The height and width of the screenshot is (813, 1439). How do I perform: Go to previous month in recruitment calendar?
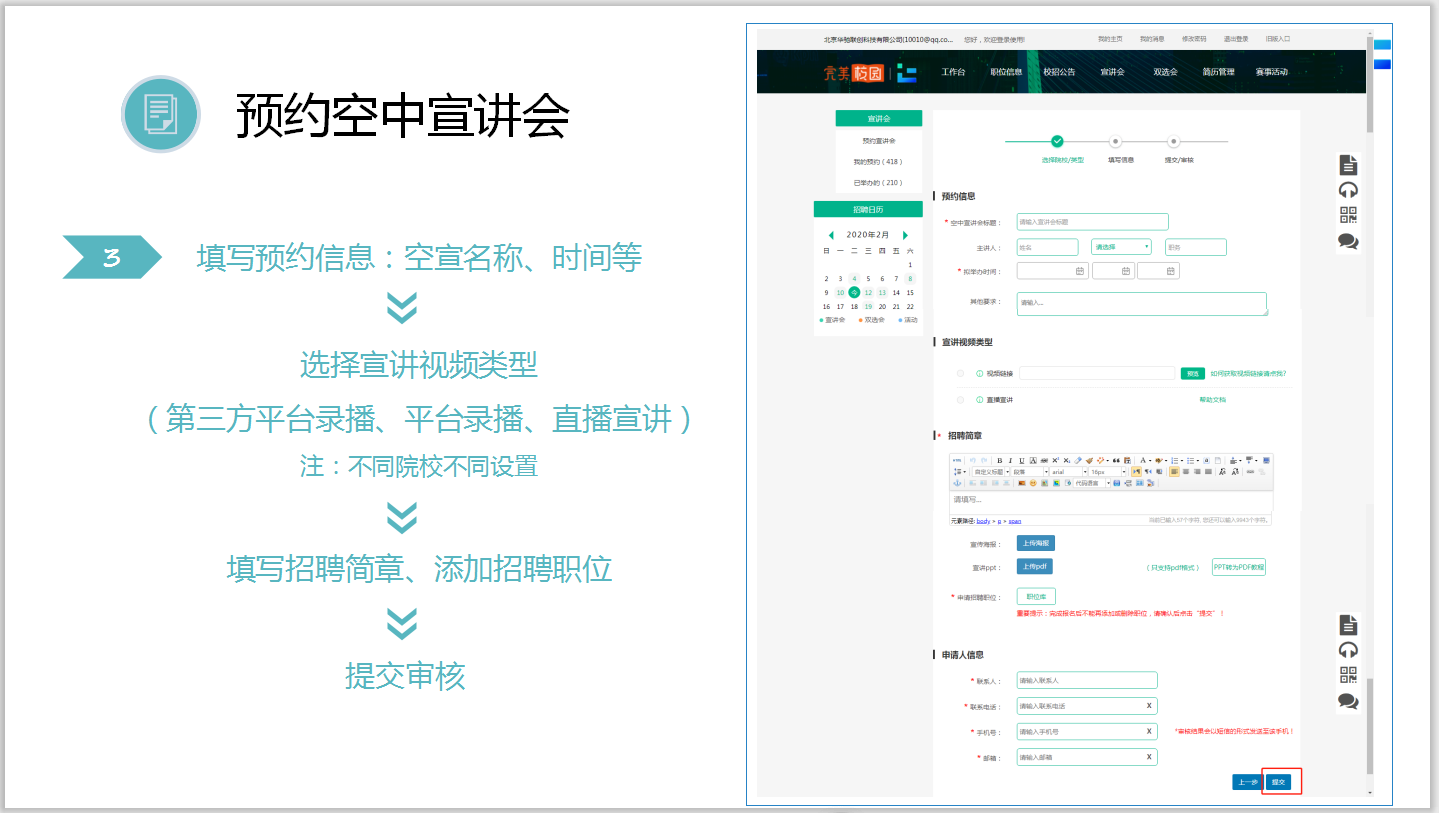831,235
